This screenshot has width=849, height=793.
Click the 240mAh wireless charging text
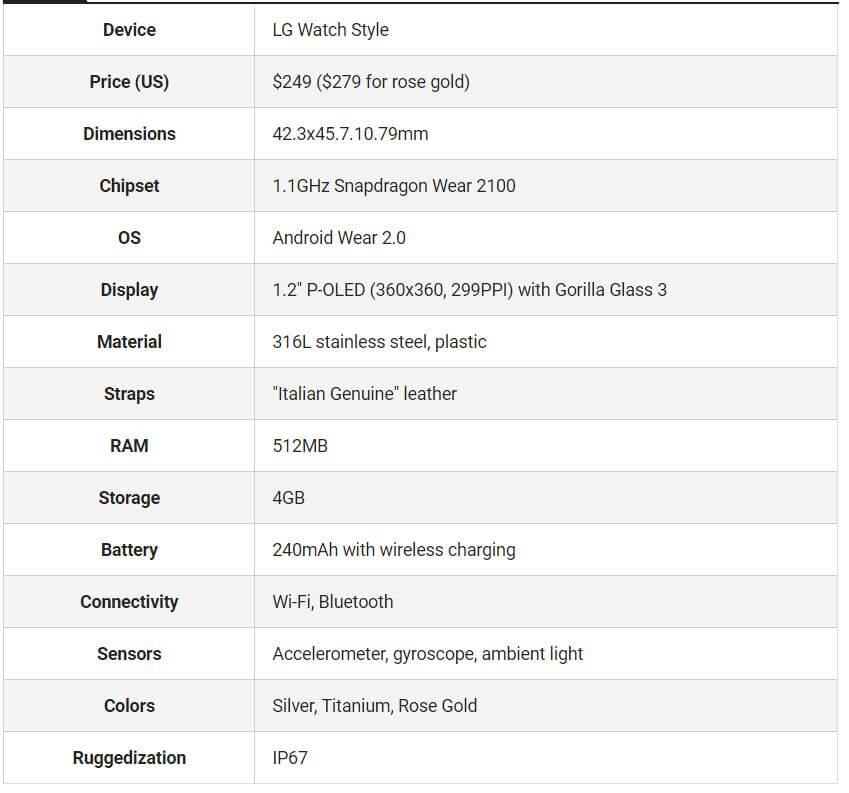(x=393, y=550)
